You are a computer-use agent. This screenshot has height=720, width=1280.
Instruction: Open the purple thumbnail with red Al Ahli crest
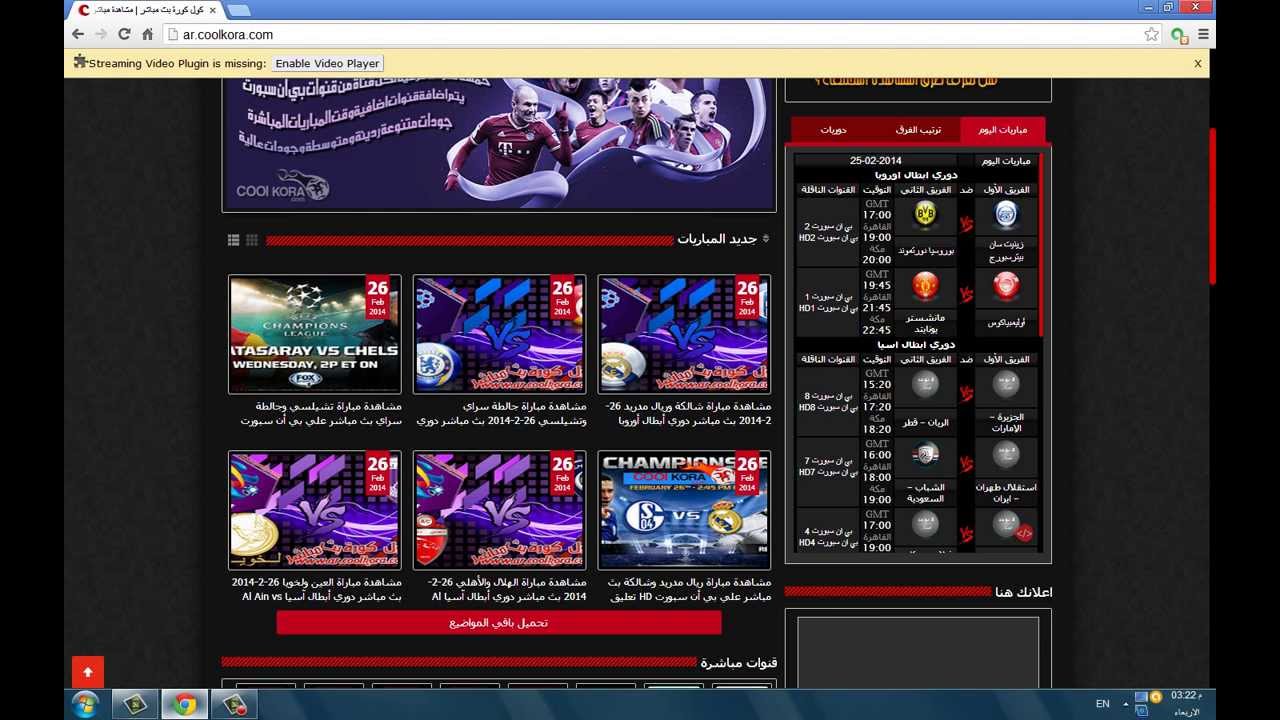(x=499, y=510)
